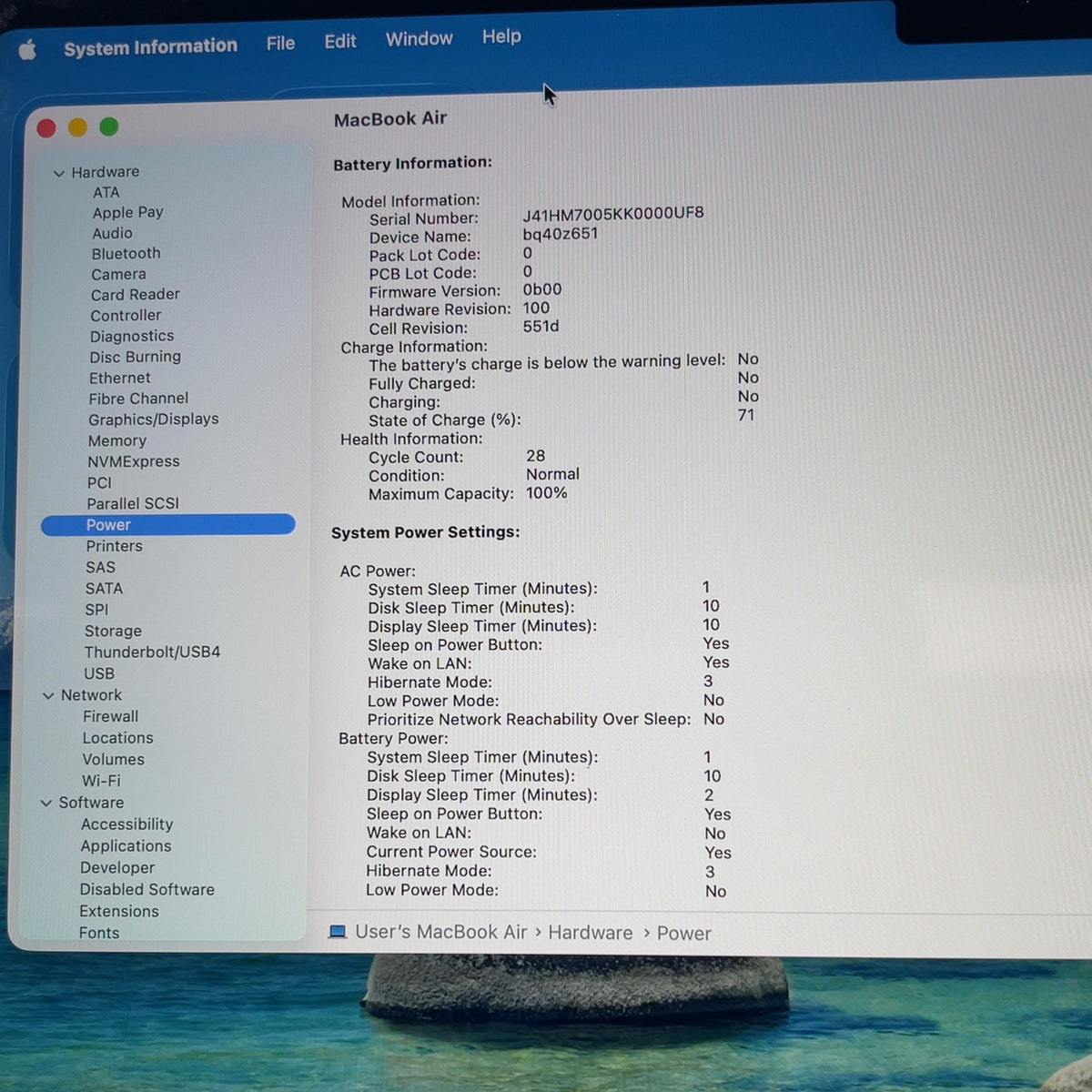Open the Help menu
The height and width of the screenshot is (1092, 1092).
[x=501, y=36]
